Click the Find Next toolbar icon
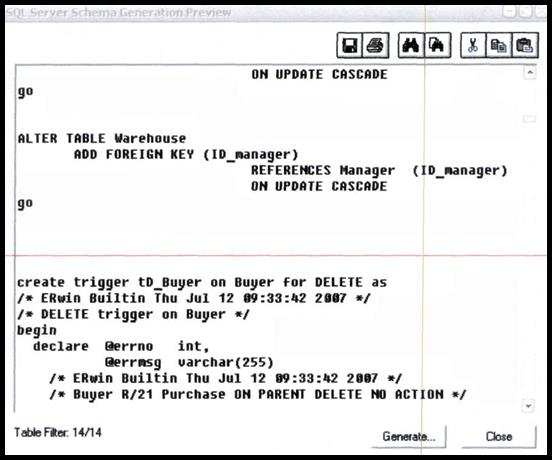Viewport: 552px width, 460px height. [437, 45]
